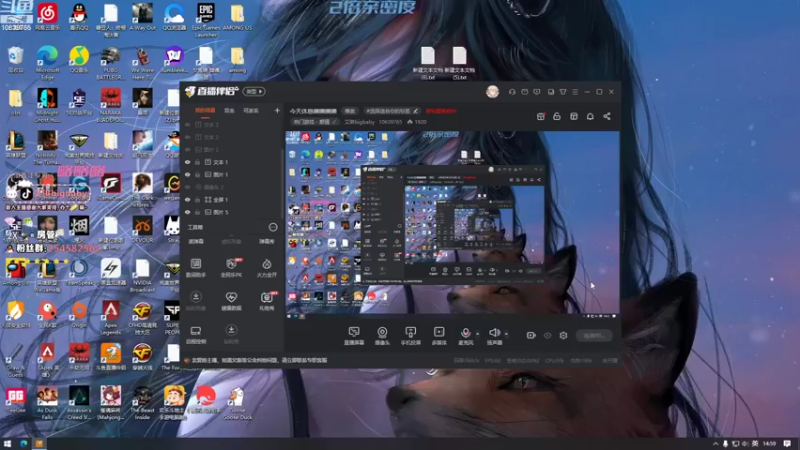The height and width of the screenshot is (450, 800).
Task: Toggle the lock on layer 图片 5
Action: coord(197,212)
